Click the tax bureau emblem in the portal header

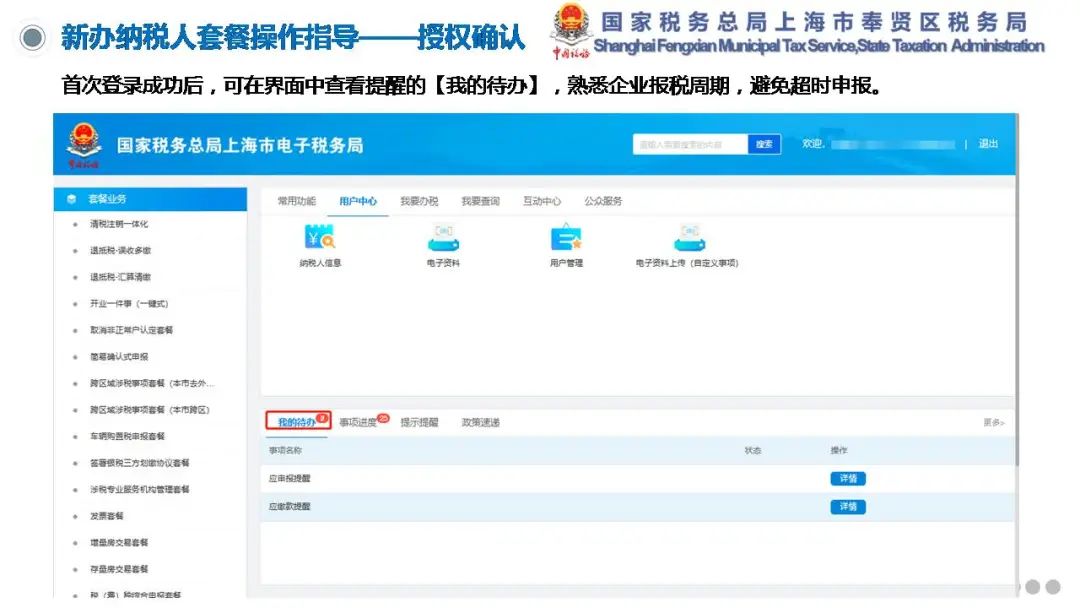pyautogui.click(x=84, y=145)
